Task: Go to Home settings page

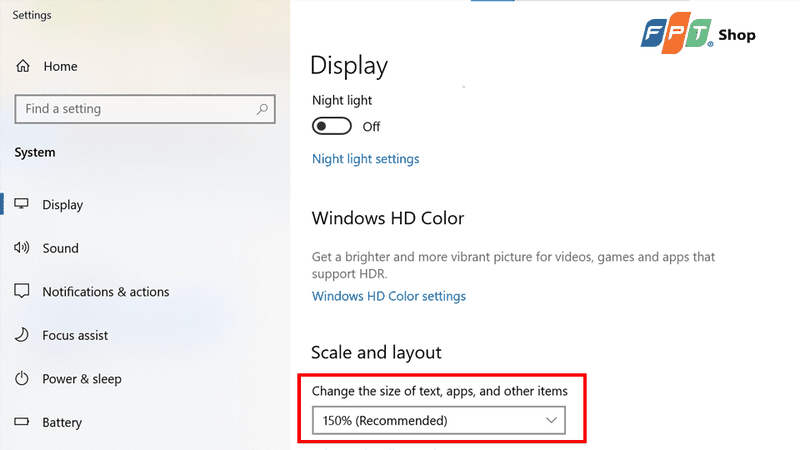Action: click(x=60, y=66)
